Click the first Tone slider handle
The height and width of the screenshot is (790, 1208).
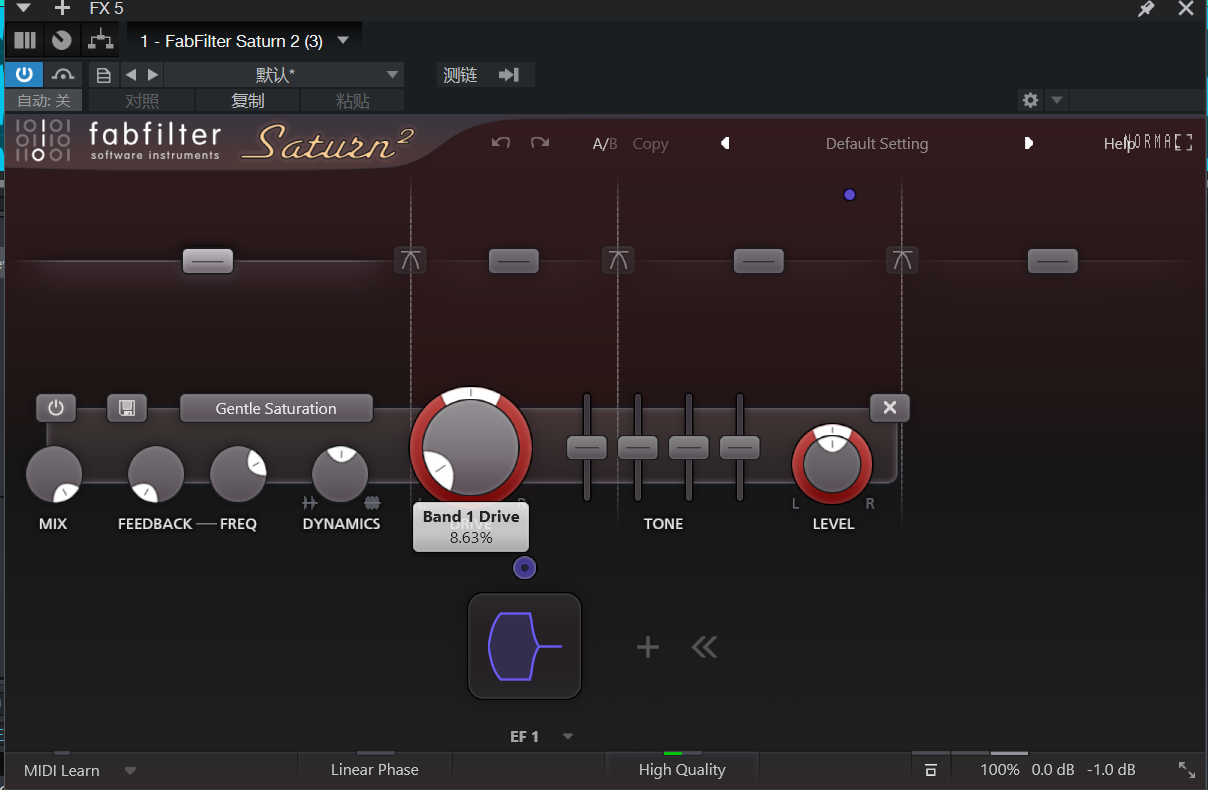pos(587,448)
